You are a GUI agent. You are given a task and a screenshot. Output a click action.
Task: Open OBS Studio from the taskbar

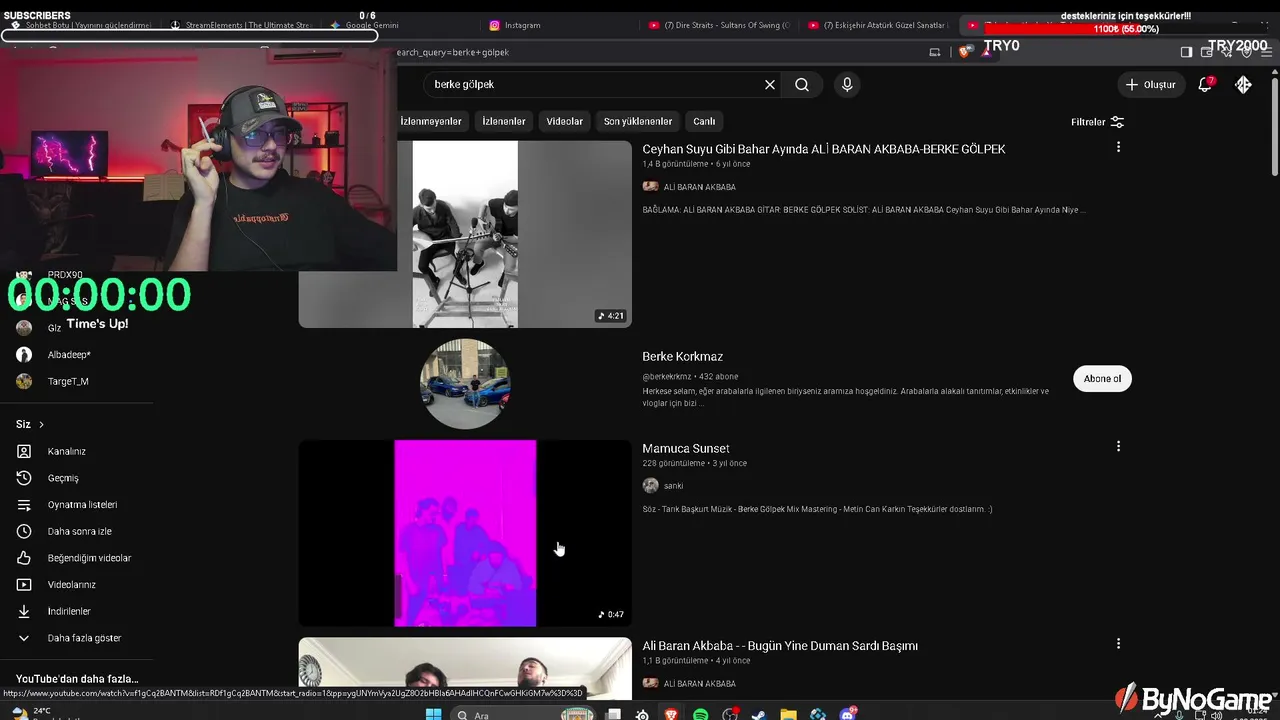(730, 715)
